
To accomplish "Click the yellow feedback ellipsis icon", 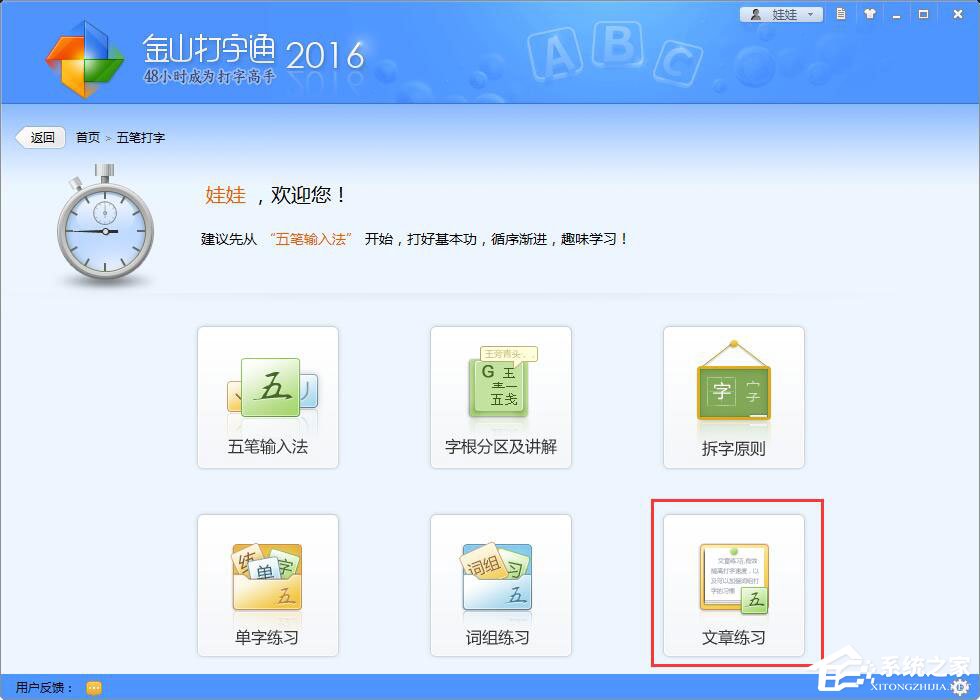I will (x=92, y=688).
